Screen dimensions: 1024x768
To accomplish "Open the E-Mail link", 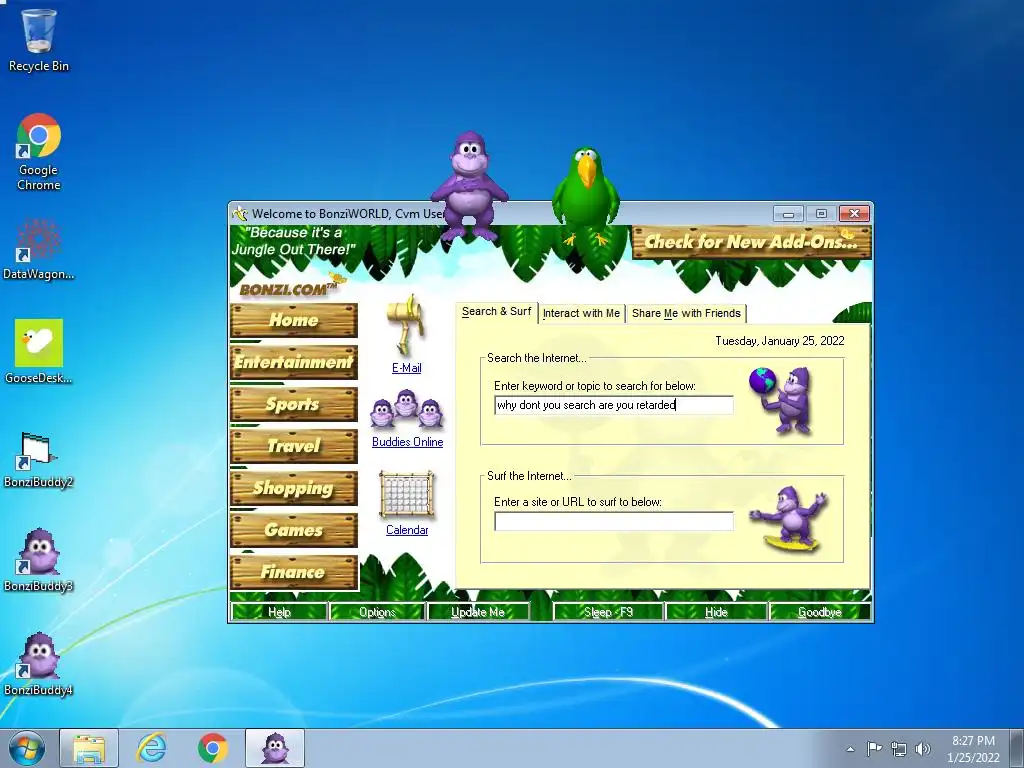I will click(x=407, y=368).
